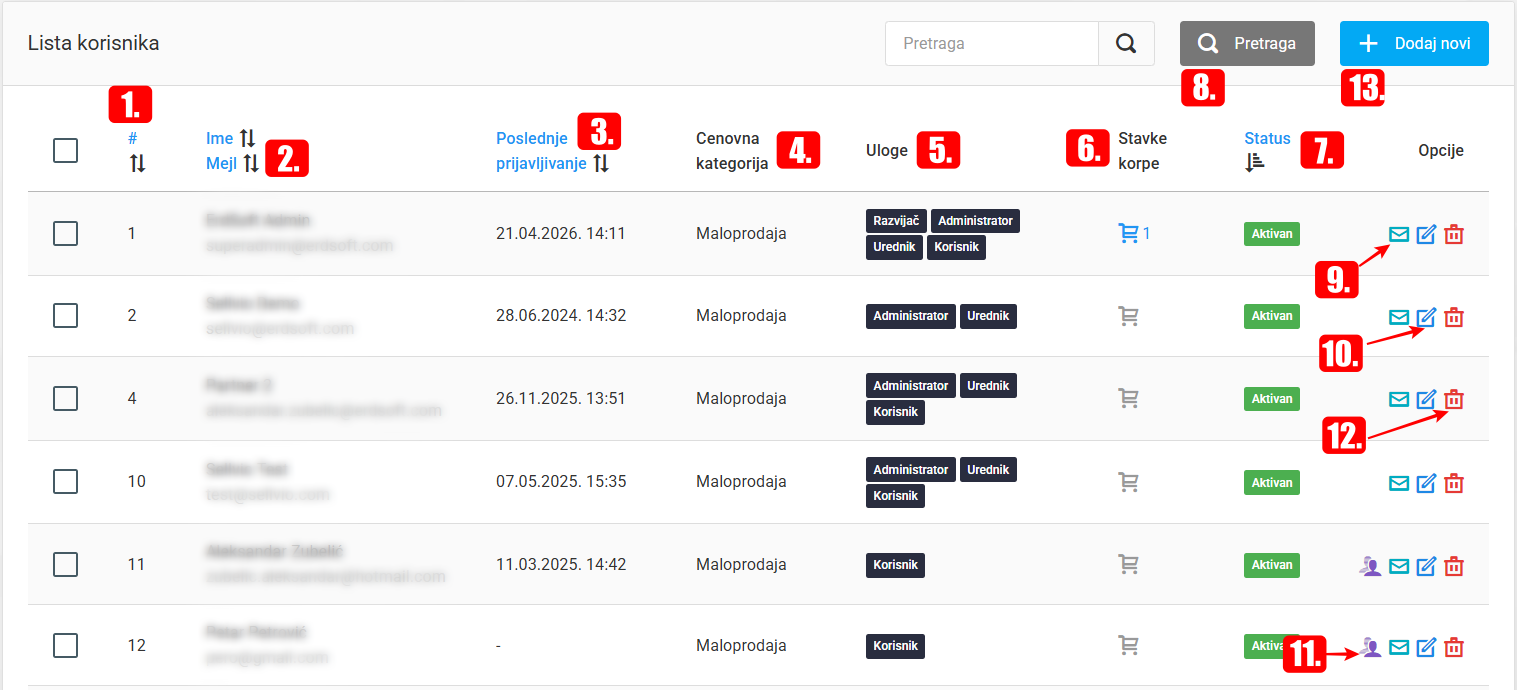
Task: Focus the Pretraga search input field
Action: (992, 44)
